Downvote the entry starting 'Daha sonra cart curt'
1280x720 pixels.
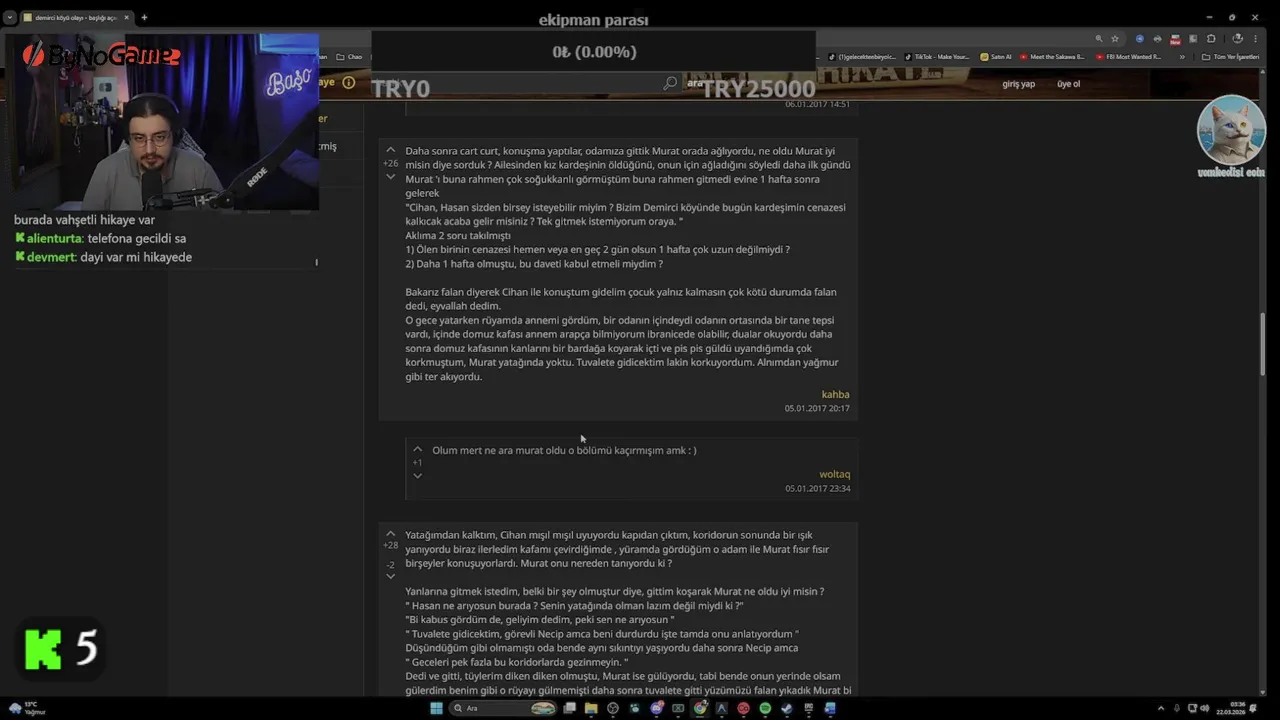[390, 177]
